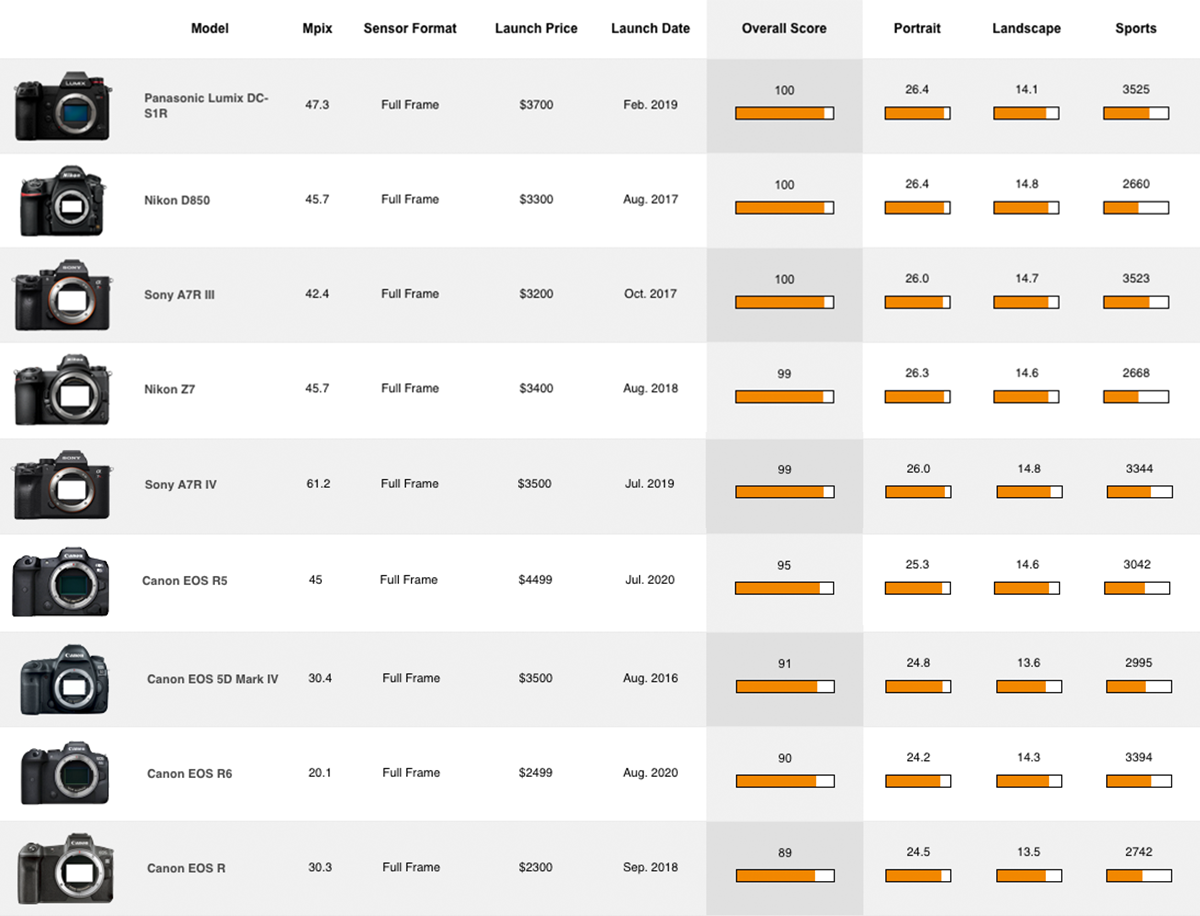The height and width of the screenshot is (916, 1200).
Task: Click the Sony A7R IV camera picture
Action: coord(62,484)
